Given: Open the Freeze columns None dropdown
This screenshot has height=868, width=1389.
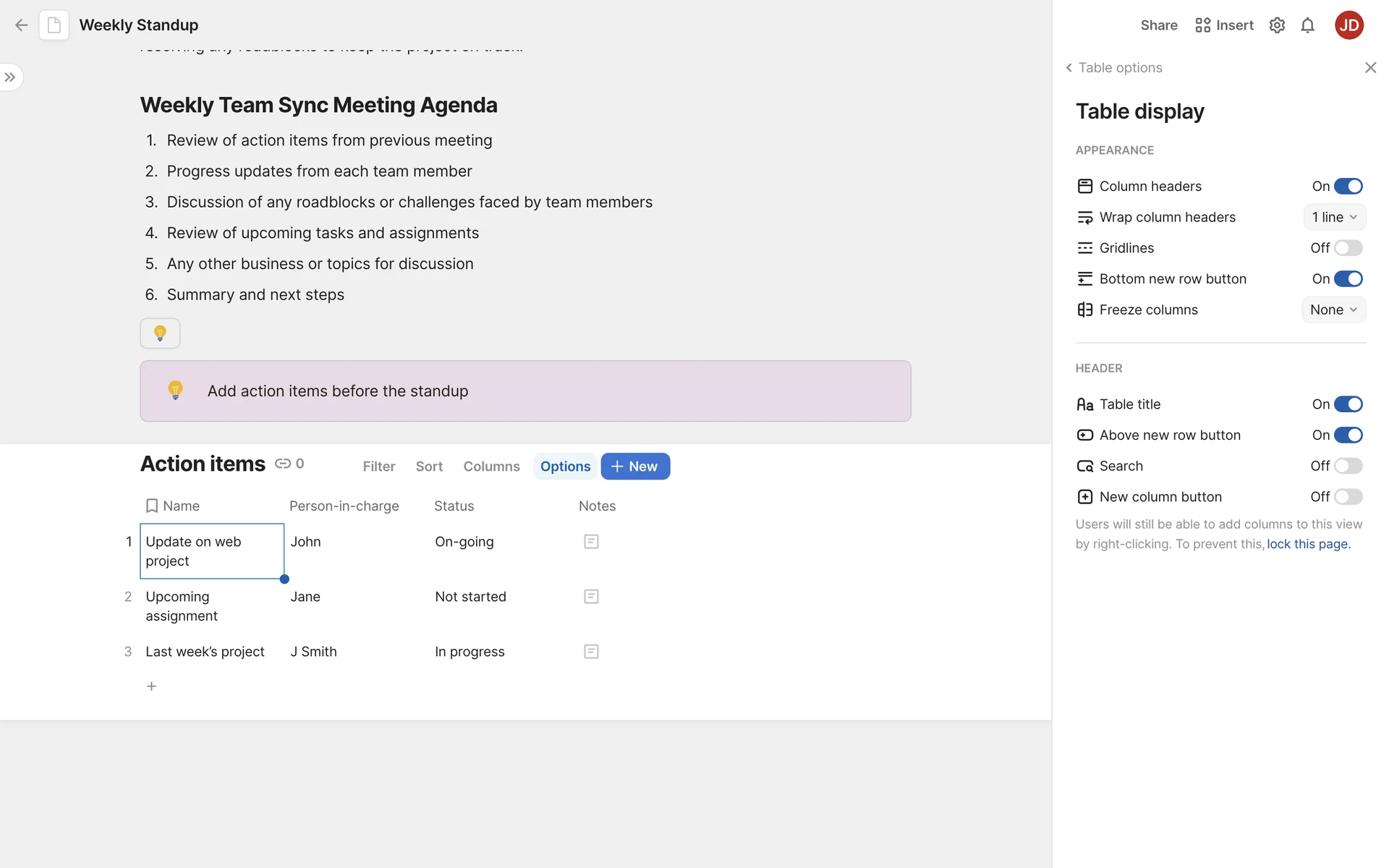Looking at the screenshot, I should click(1333, 310).
